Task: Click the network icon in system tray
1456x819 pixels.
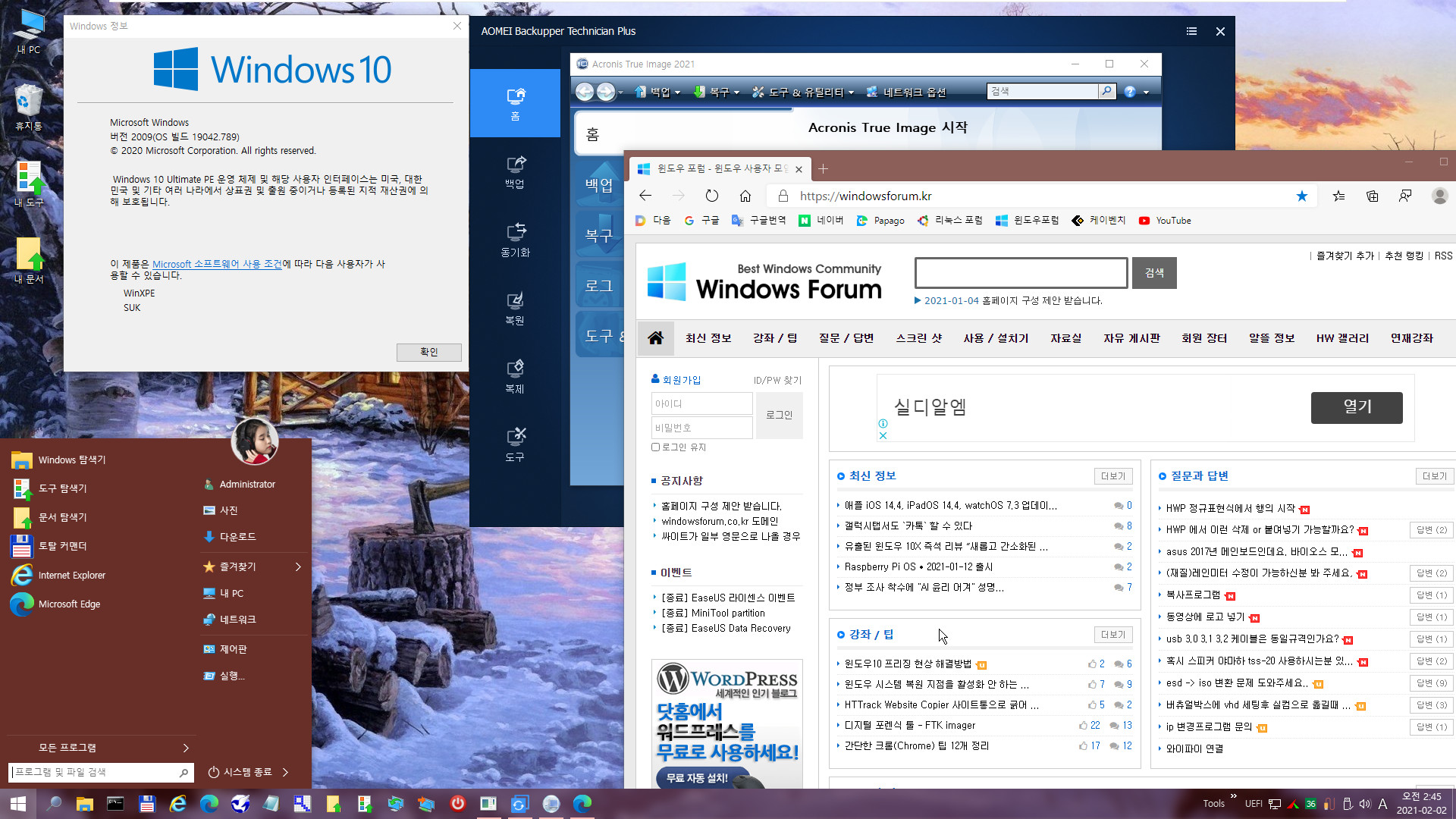Action: click(x=1276, y=804)
